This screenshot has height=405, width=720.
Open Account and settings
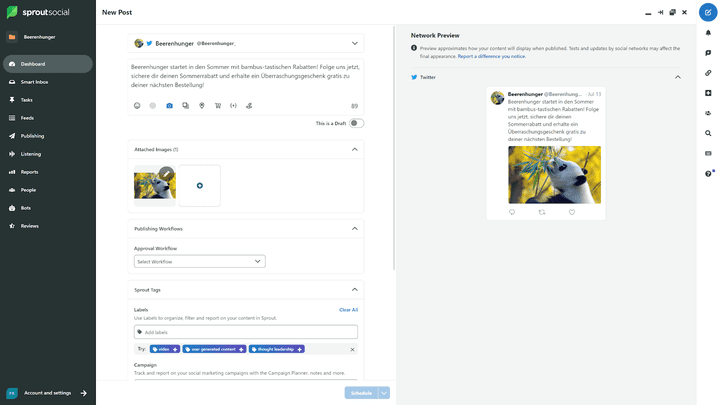46,393
